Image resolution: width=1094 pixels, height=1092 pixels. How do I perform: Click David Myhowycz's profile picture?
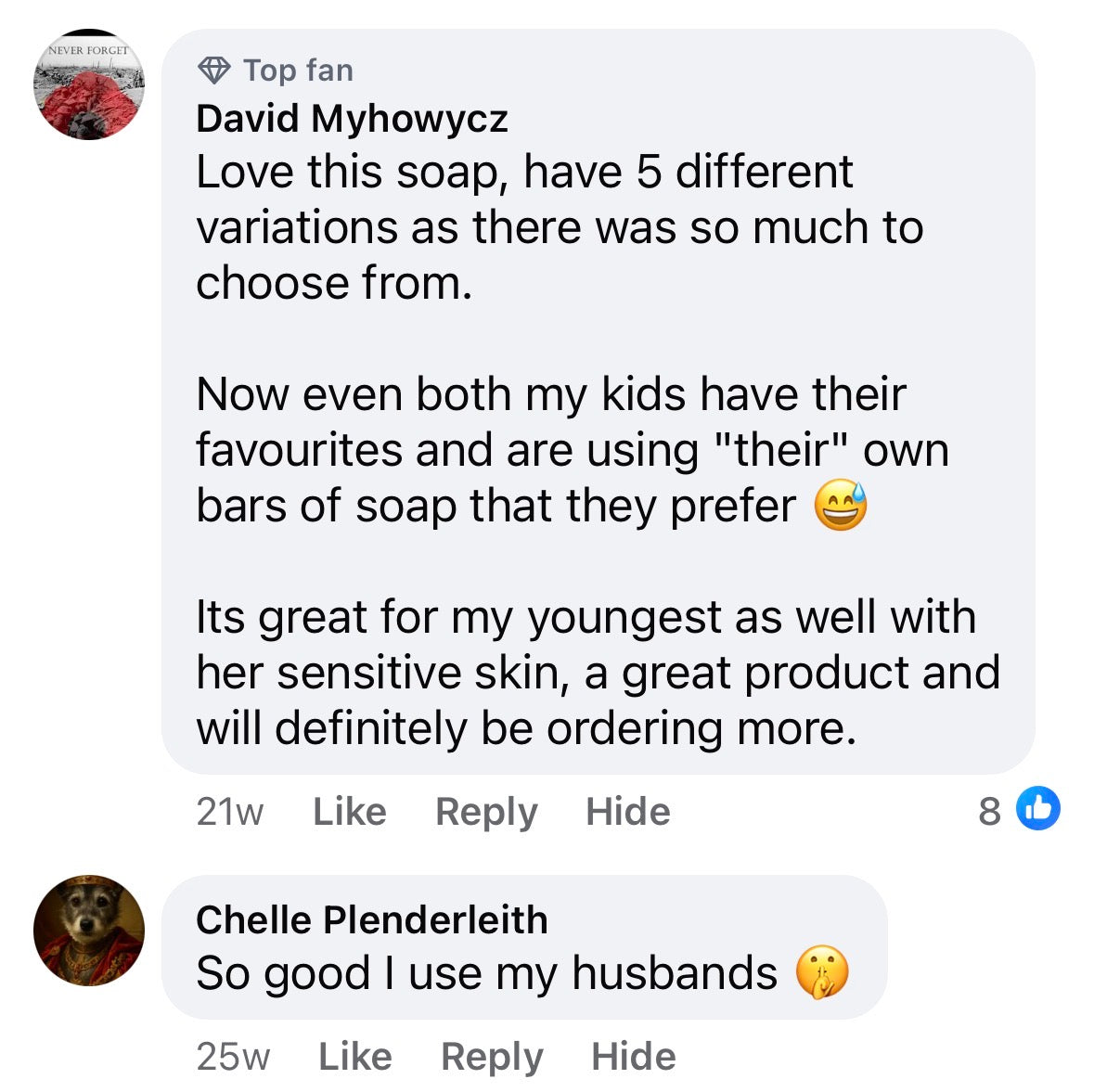pos(88,84)
